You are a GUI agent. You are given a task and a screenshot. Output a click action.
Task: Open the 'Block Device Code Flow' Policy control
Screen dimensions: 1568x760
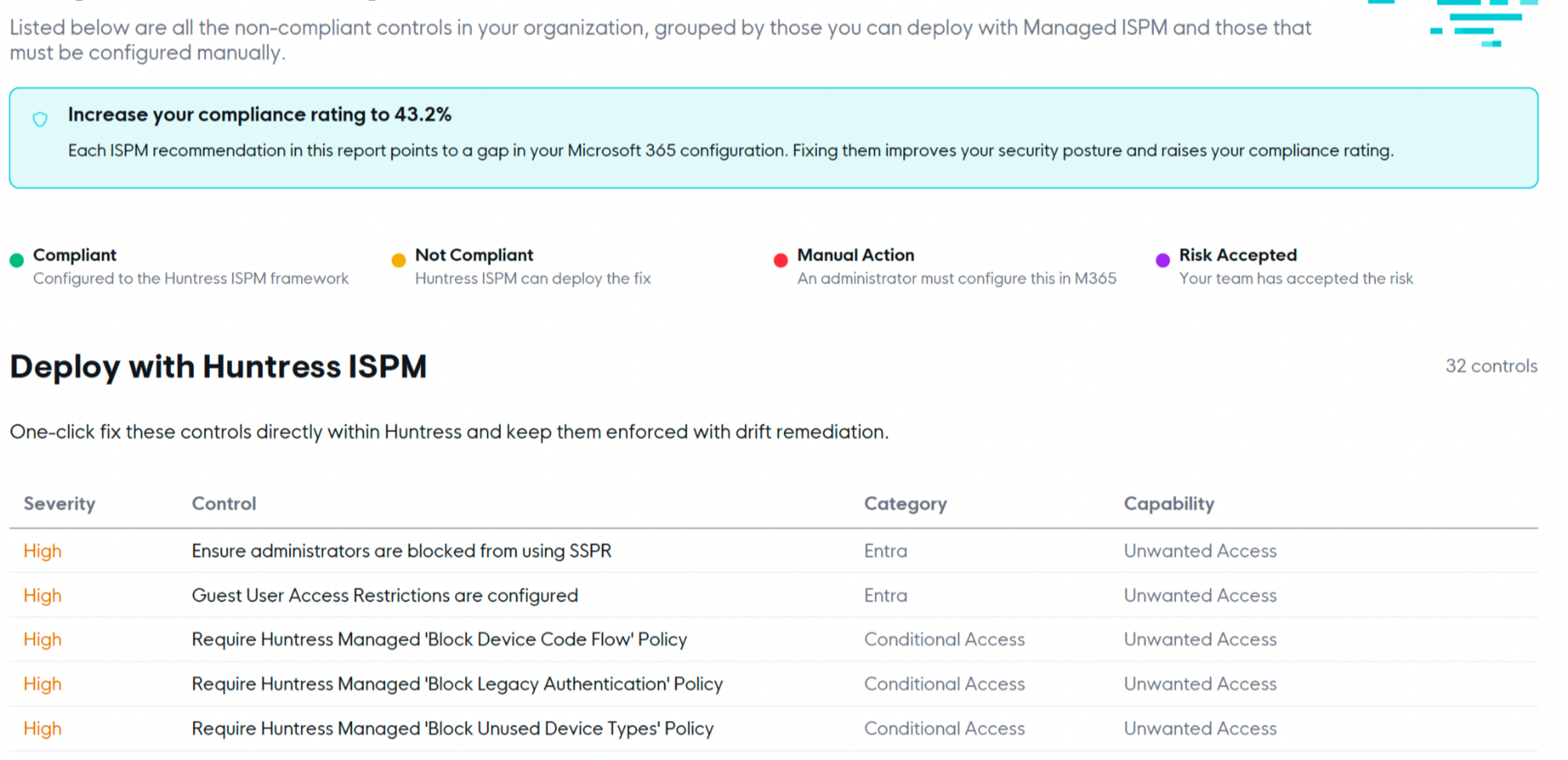tap(439, 639)
